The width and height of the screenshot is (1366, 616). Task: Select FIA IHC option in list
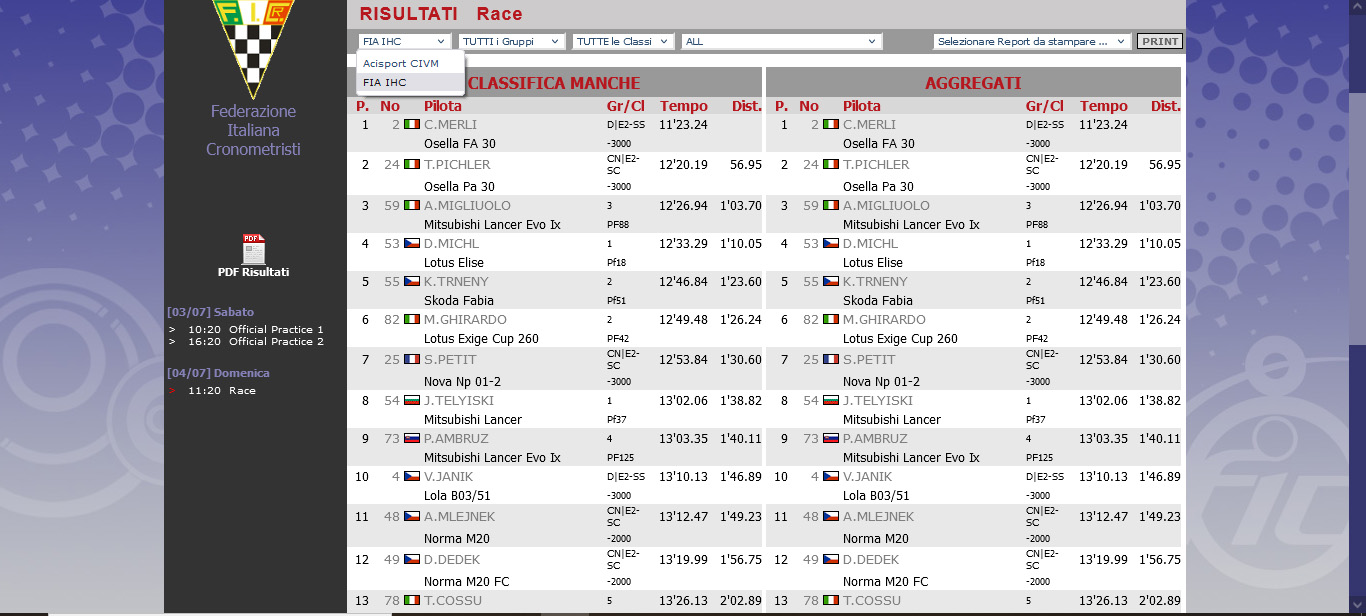click(411, 82)
